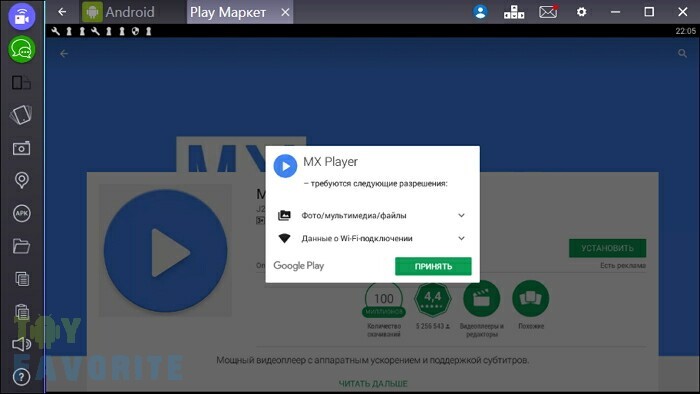Close the Play Маркет tab
Image resolution: width=700 pixels, height=394 pixels.
click(x=285, y=12)
